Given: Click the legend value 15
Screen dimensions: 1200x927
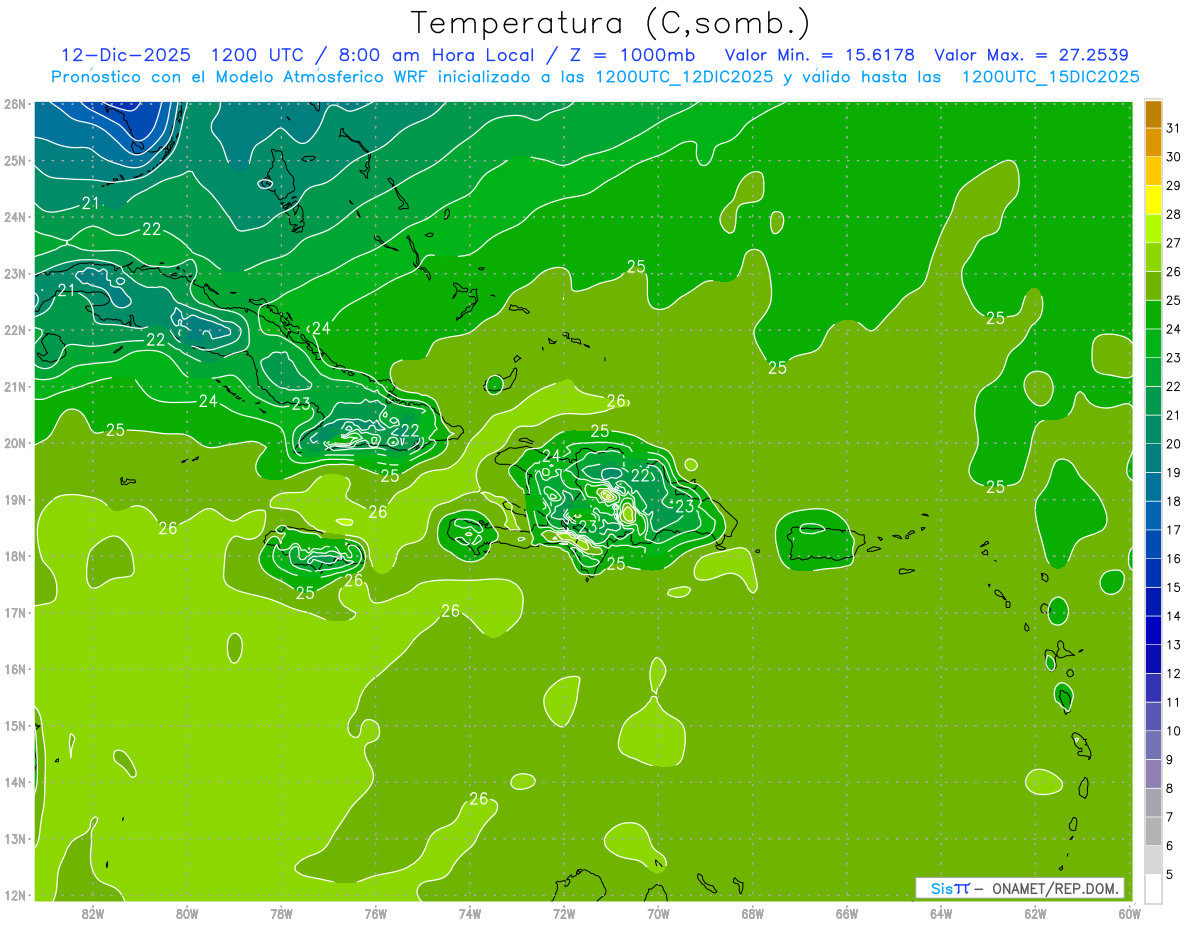Looking at the screenshot, I should coord(1174,588).
